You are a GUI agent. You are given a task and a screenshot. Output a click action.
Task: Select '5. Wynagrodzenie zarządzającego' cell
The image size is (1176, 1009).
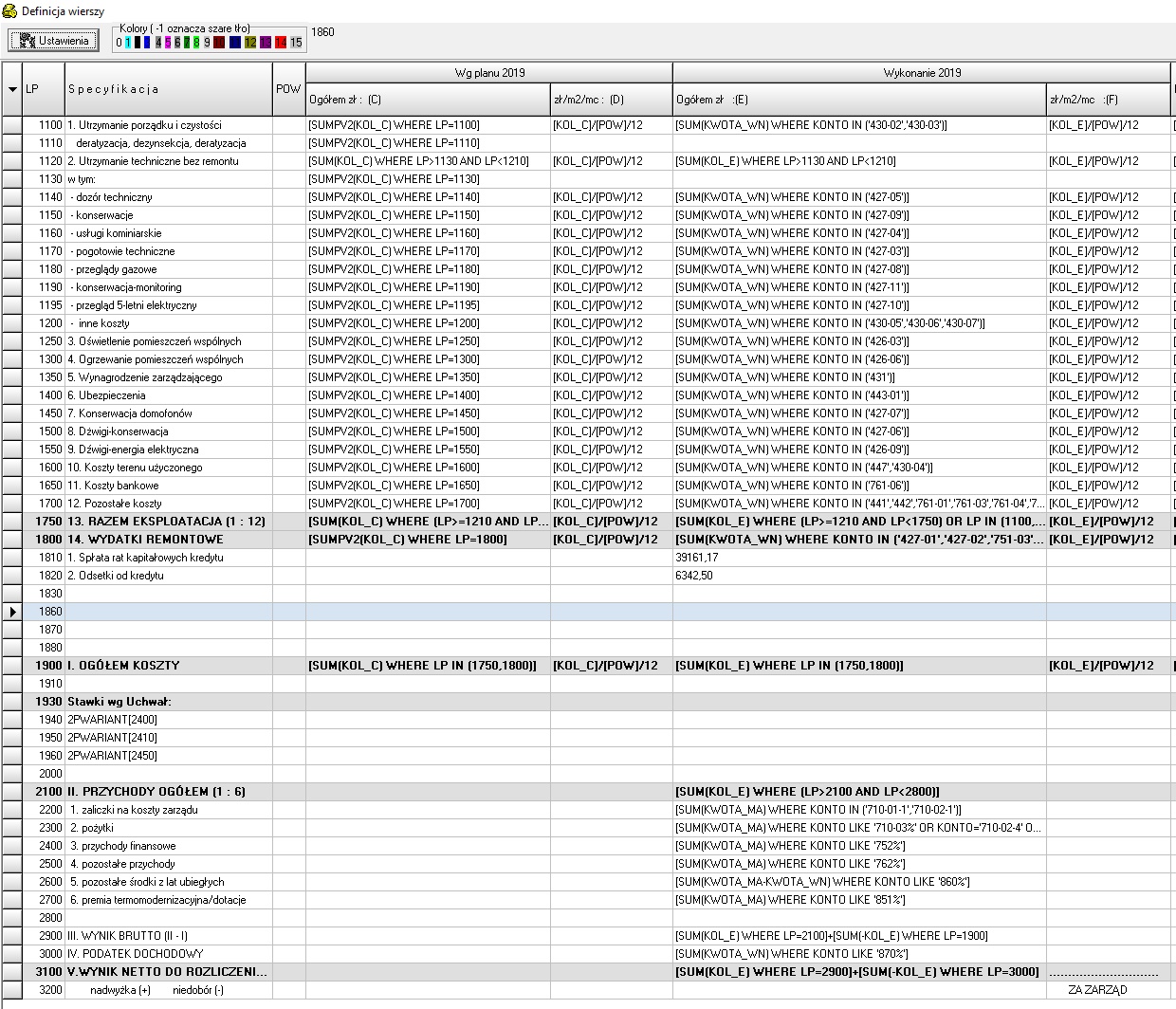coord(169,377)
